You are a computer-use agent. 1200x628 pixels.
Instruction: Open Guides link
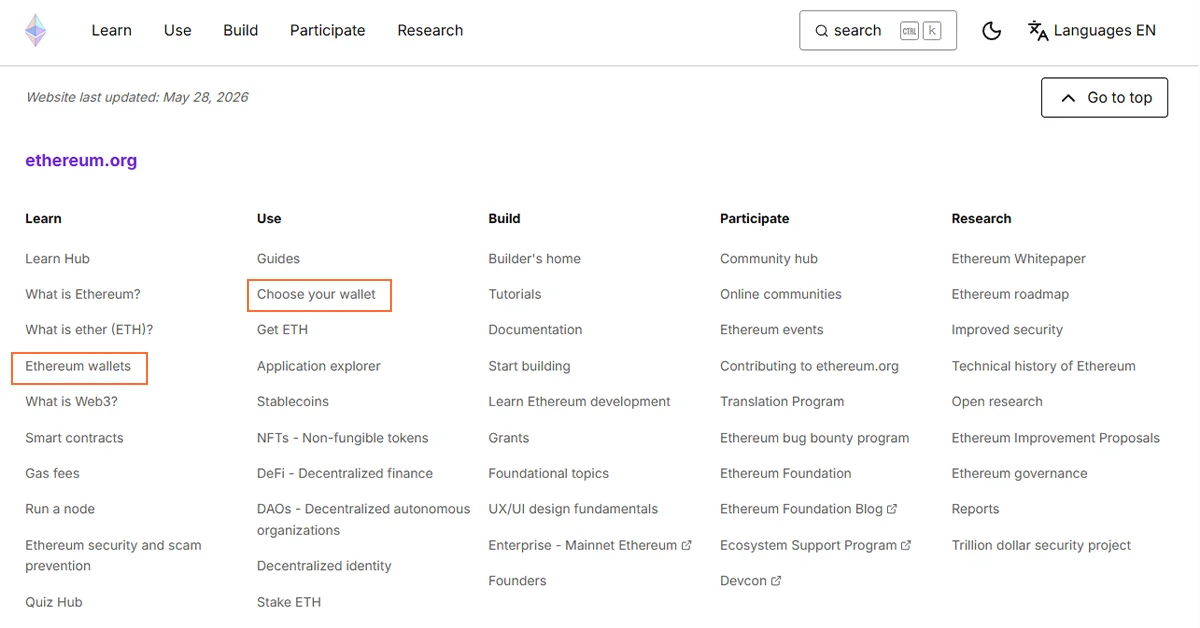278,258
